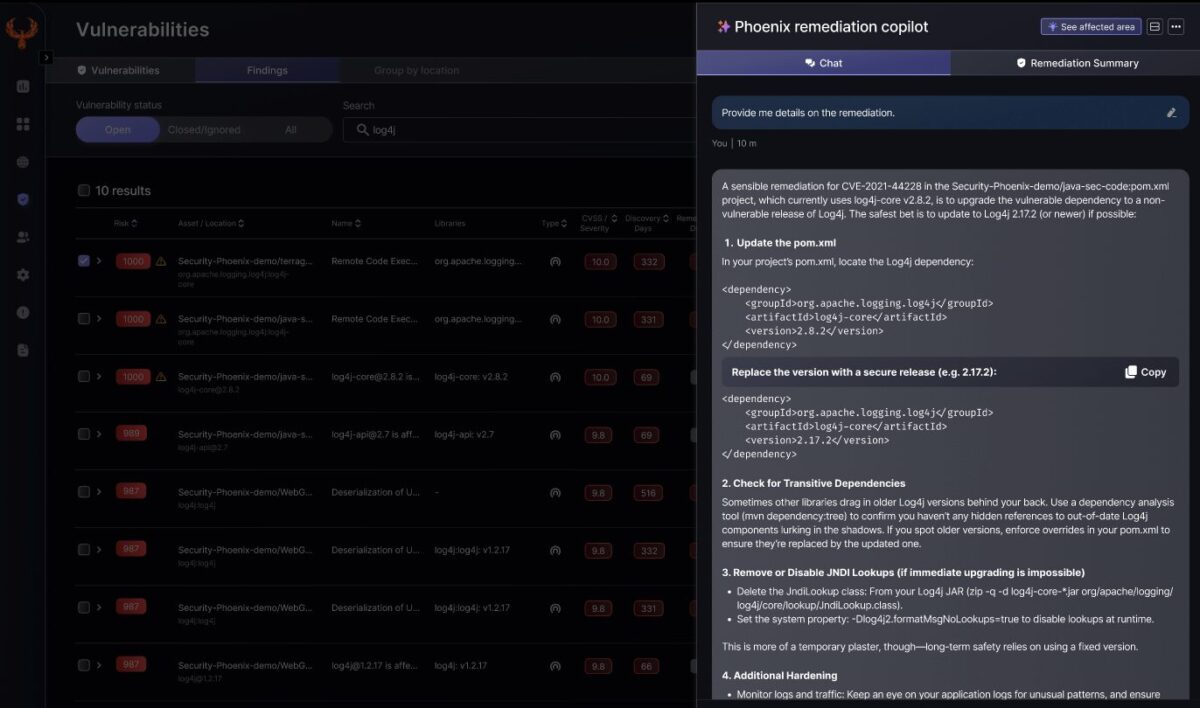Open the grid apps icon in sidebar
This screenshot has height=708, width=1200.
pos(23,124)
